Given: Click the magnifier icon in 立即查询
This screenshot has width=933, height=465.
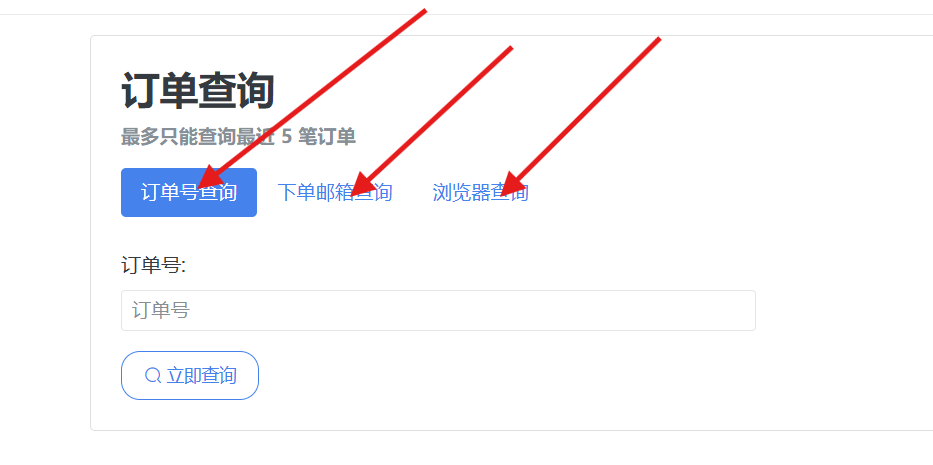Looking at the screenshot, I should click(153, 375).
